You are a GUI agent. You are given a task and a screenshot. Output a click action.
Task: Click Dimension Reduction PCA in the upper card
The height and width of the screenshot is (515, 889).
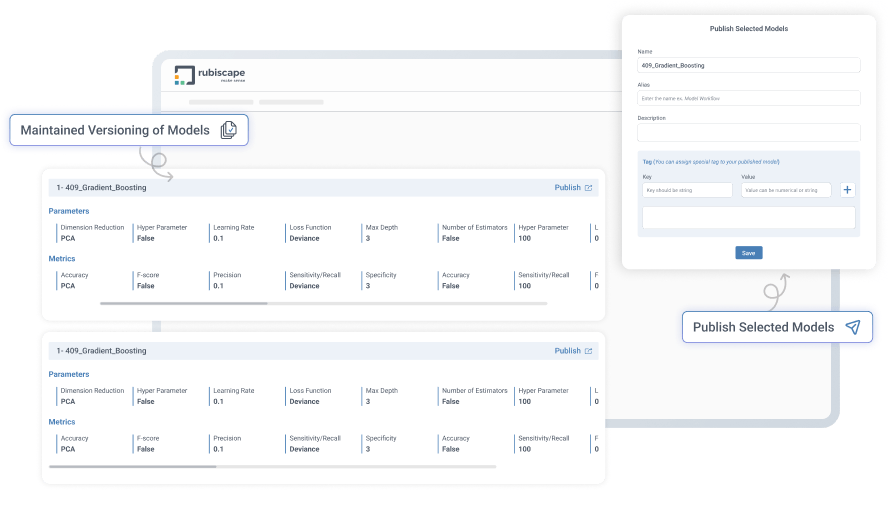click(92, 233)
